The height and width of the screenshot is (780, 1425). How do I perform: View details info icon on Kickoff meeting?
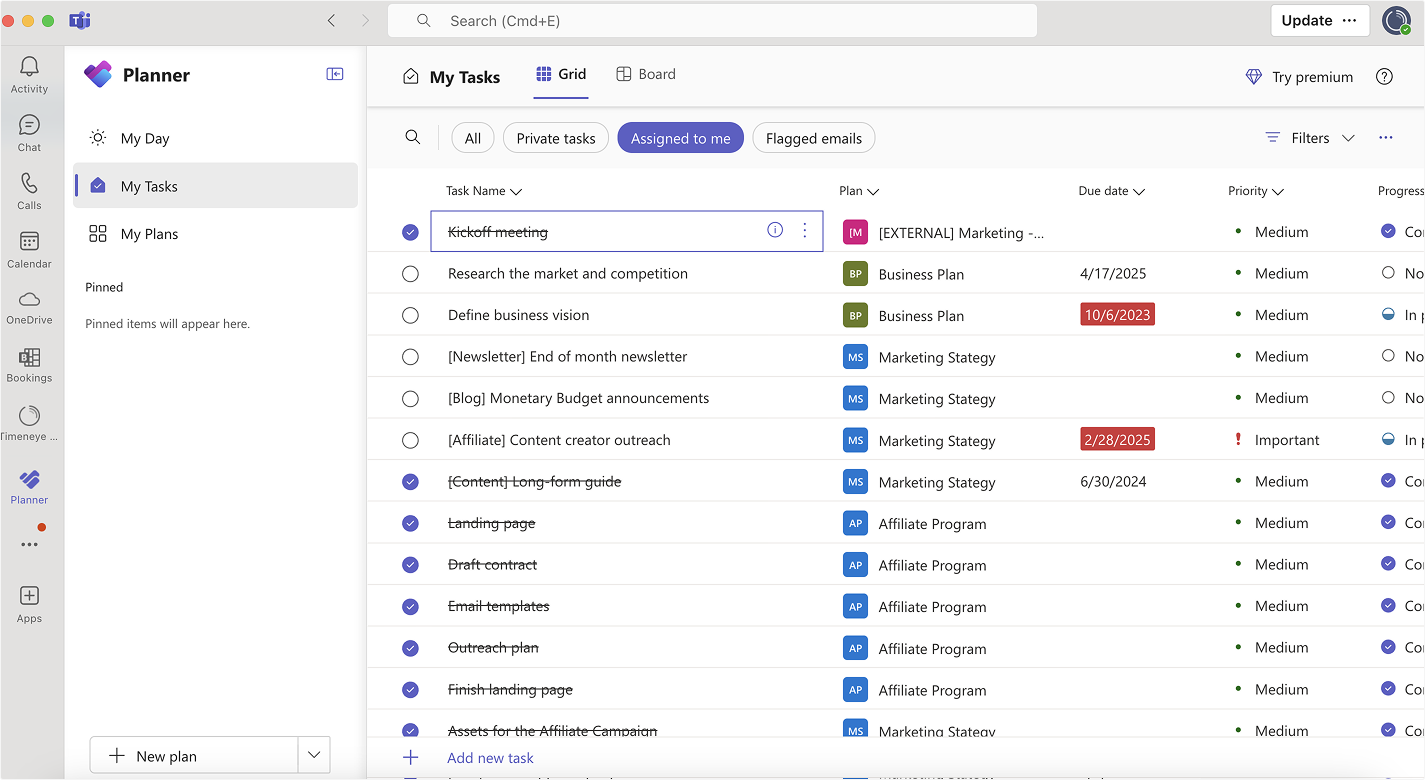[x=775, y=230]
